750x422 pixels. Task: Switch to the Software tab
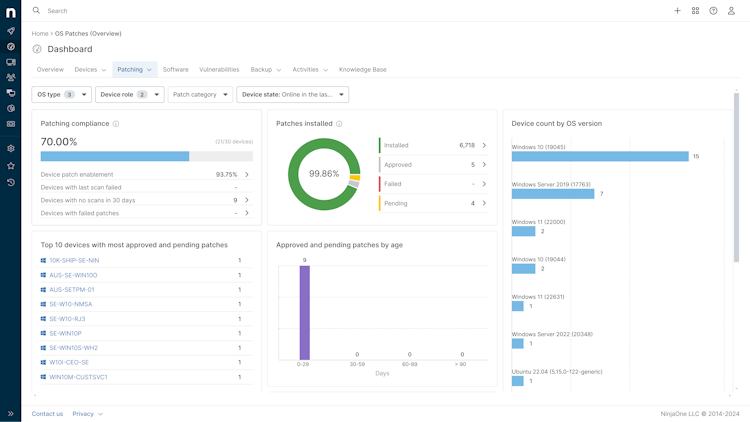pos(176,69)
